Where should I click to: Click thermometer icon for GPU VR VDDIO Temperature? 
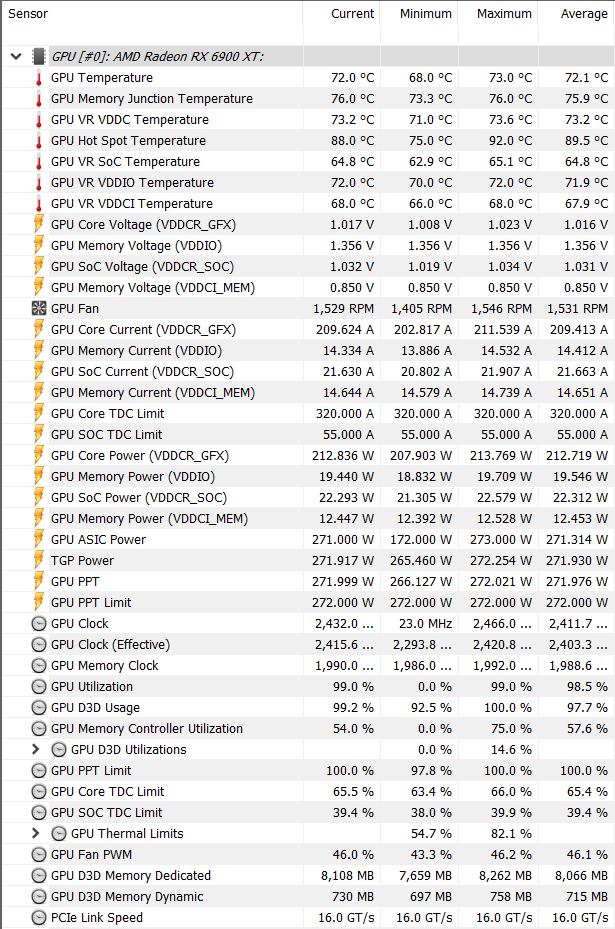[39, 183]
